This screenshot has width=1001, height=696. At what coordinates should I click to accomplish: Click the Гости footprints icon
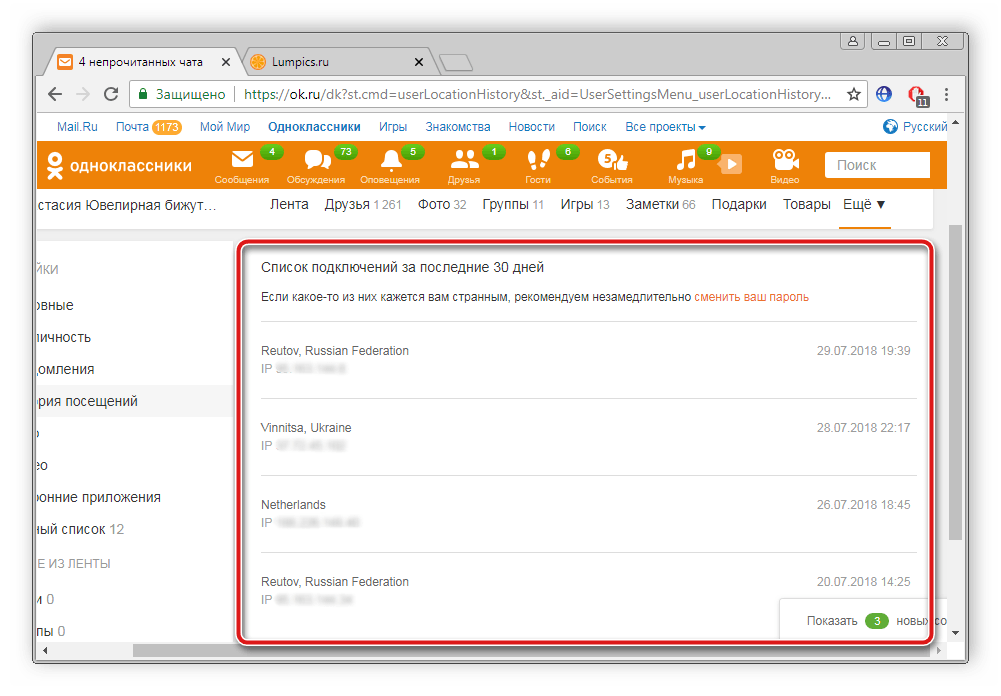[x=538, y=162]
